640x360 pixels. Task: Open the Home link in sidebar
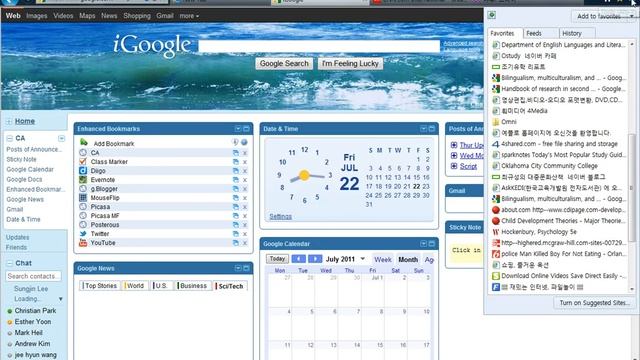click(25, 121)
